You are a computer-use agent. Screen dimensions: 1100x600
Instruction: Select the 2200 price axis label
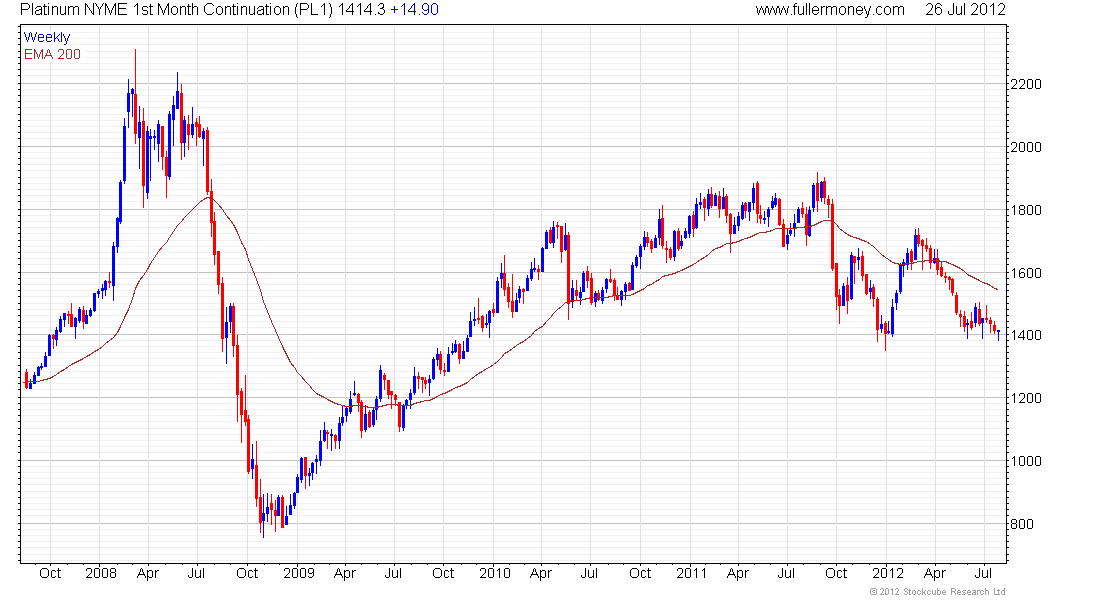pos(1026,84)
